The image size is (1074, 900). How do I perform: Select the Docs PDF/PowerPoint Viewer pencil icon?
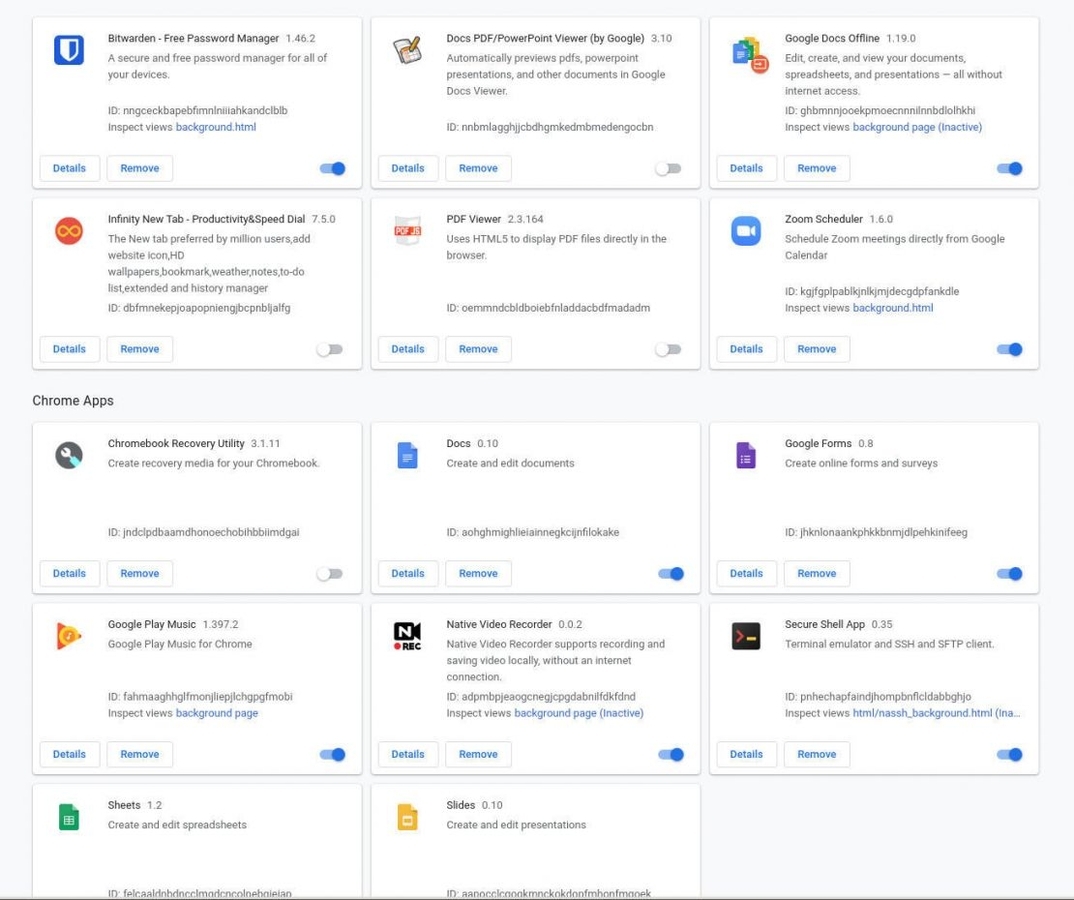406,49
